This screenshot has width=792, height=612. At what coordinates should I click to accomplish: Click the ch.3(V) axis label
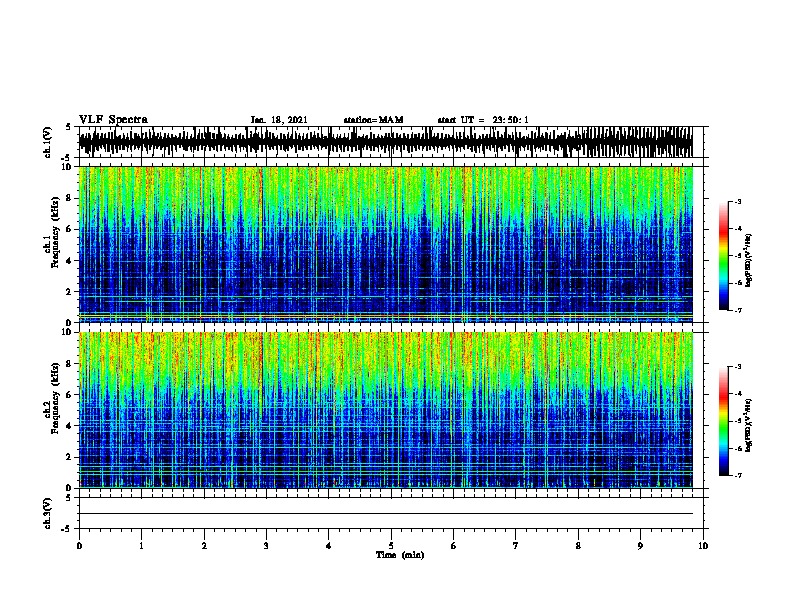[48, 514]
